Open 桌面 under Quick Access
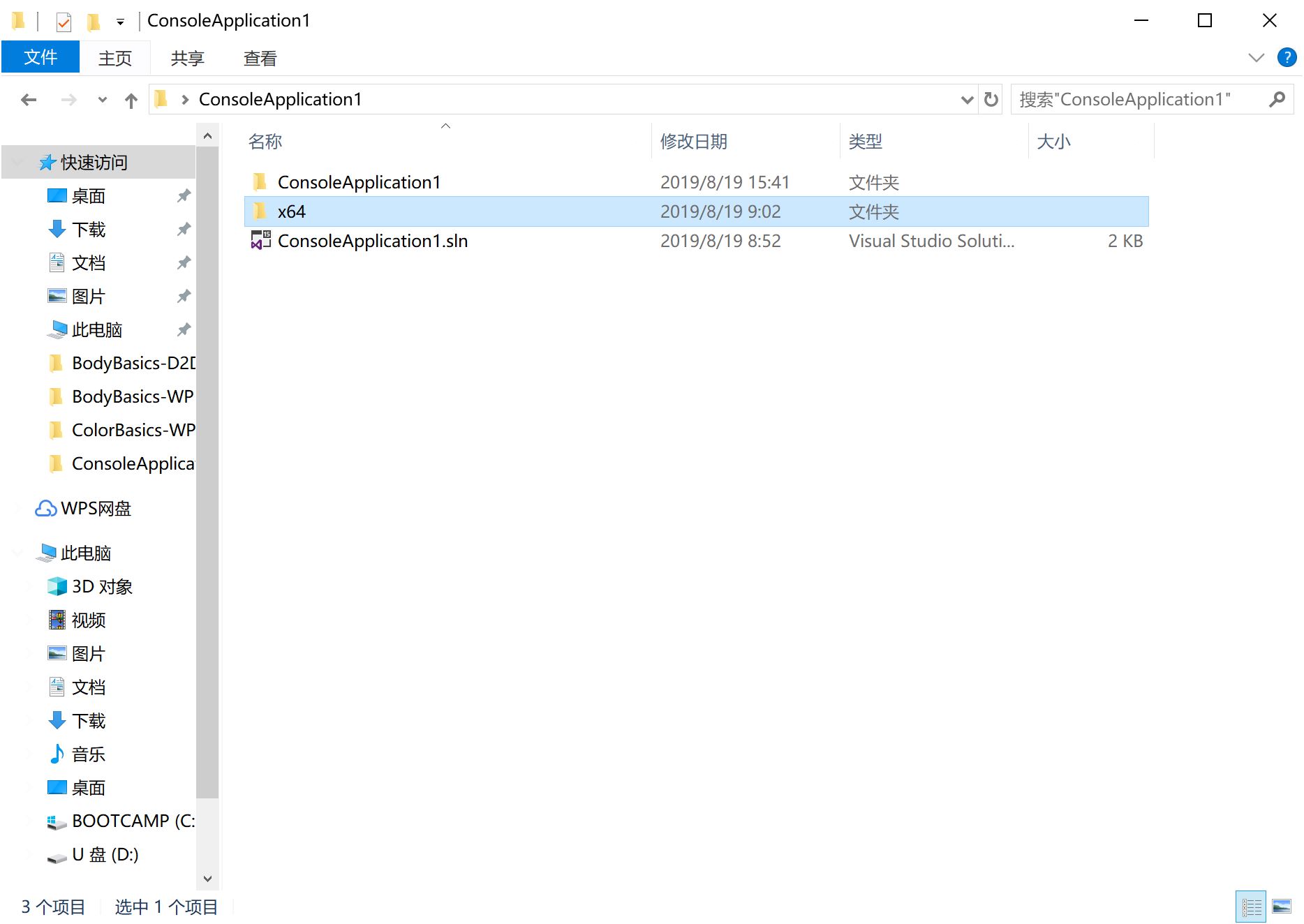Image resolution: width=1304 pixels, height=924 pixels. tap(88, 196)
